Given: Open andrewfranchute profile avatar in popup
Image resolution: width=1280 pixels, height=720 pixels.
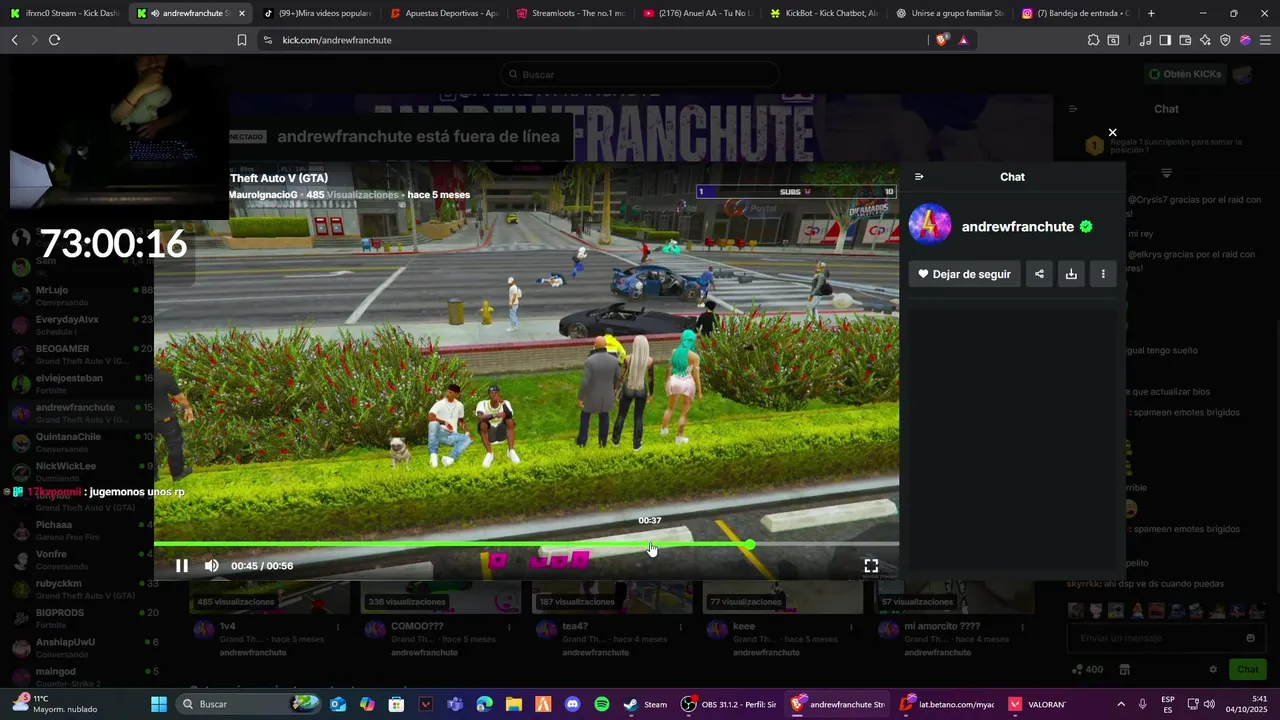Looking at the screenshot, I should [930, 225].
